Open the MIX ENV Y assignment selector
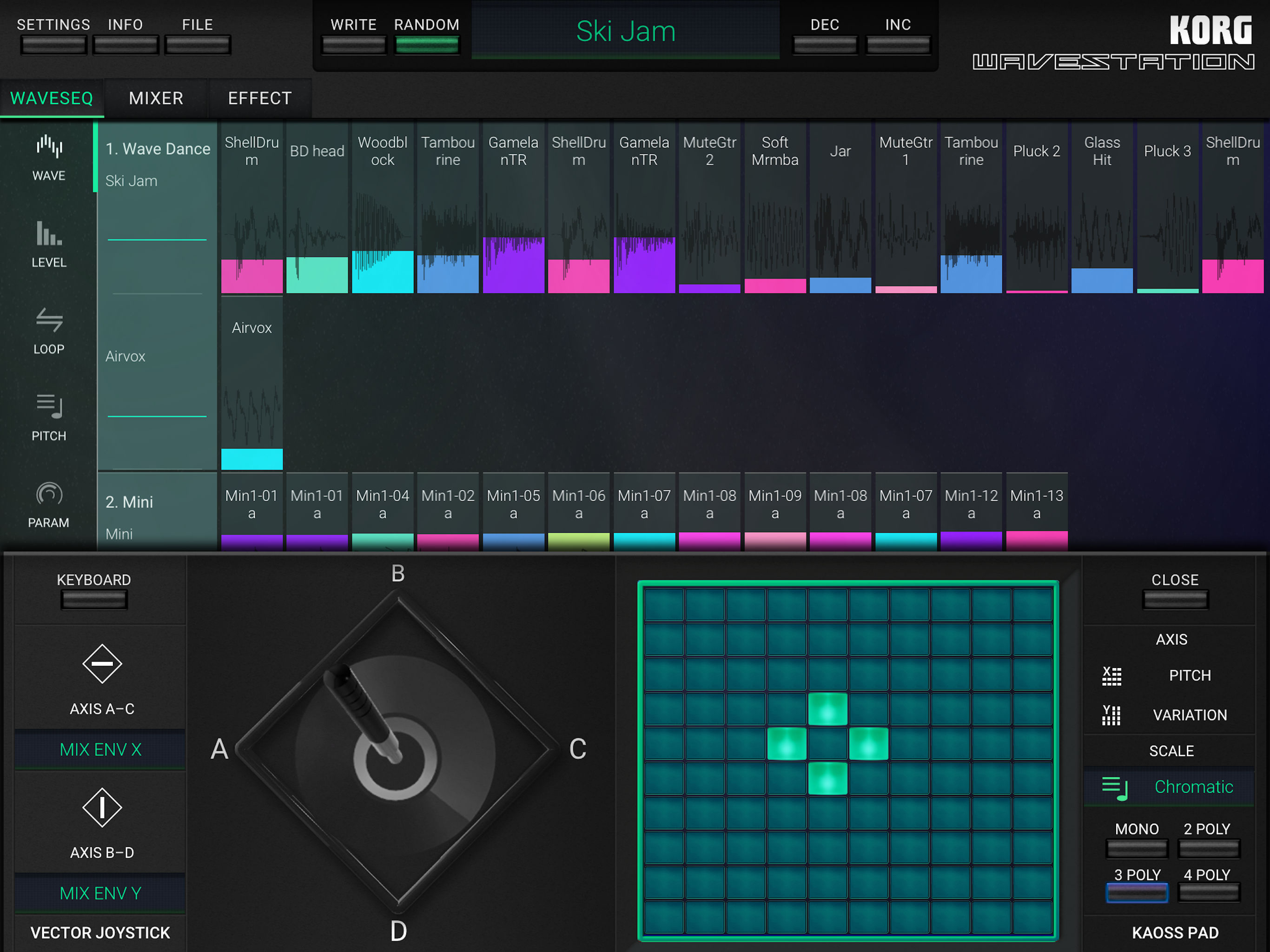Screen dimensions: 1270x952 (x=100, y=893)
